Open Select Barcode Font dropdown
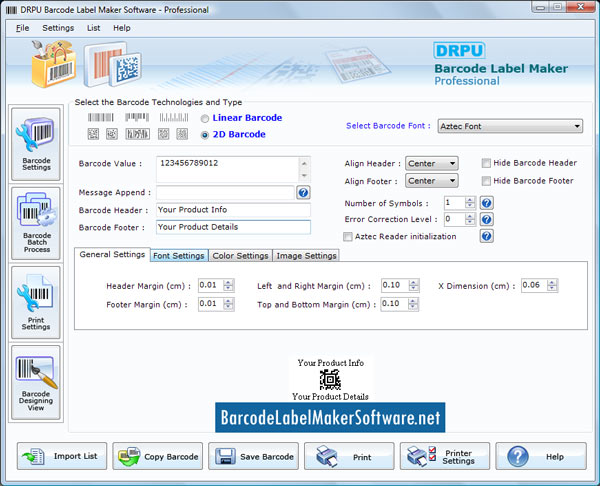Image resolution: width=600 pixels, height=486 pixels. tap(510, 126)
